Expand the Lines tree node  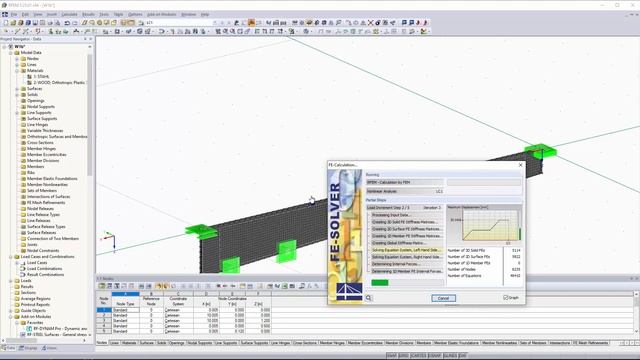coord(17,64)
